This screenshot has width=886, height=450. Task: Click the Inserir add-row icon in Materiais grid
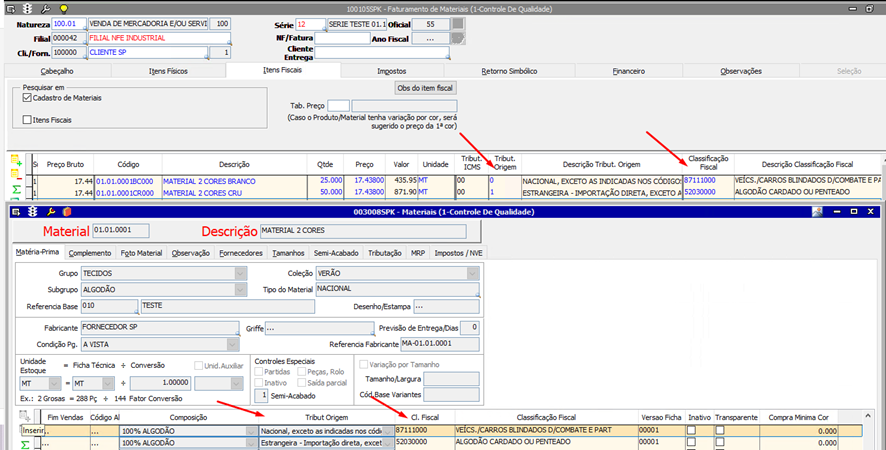coord(25,417)
